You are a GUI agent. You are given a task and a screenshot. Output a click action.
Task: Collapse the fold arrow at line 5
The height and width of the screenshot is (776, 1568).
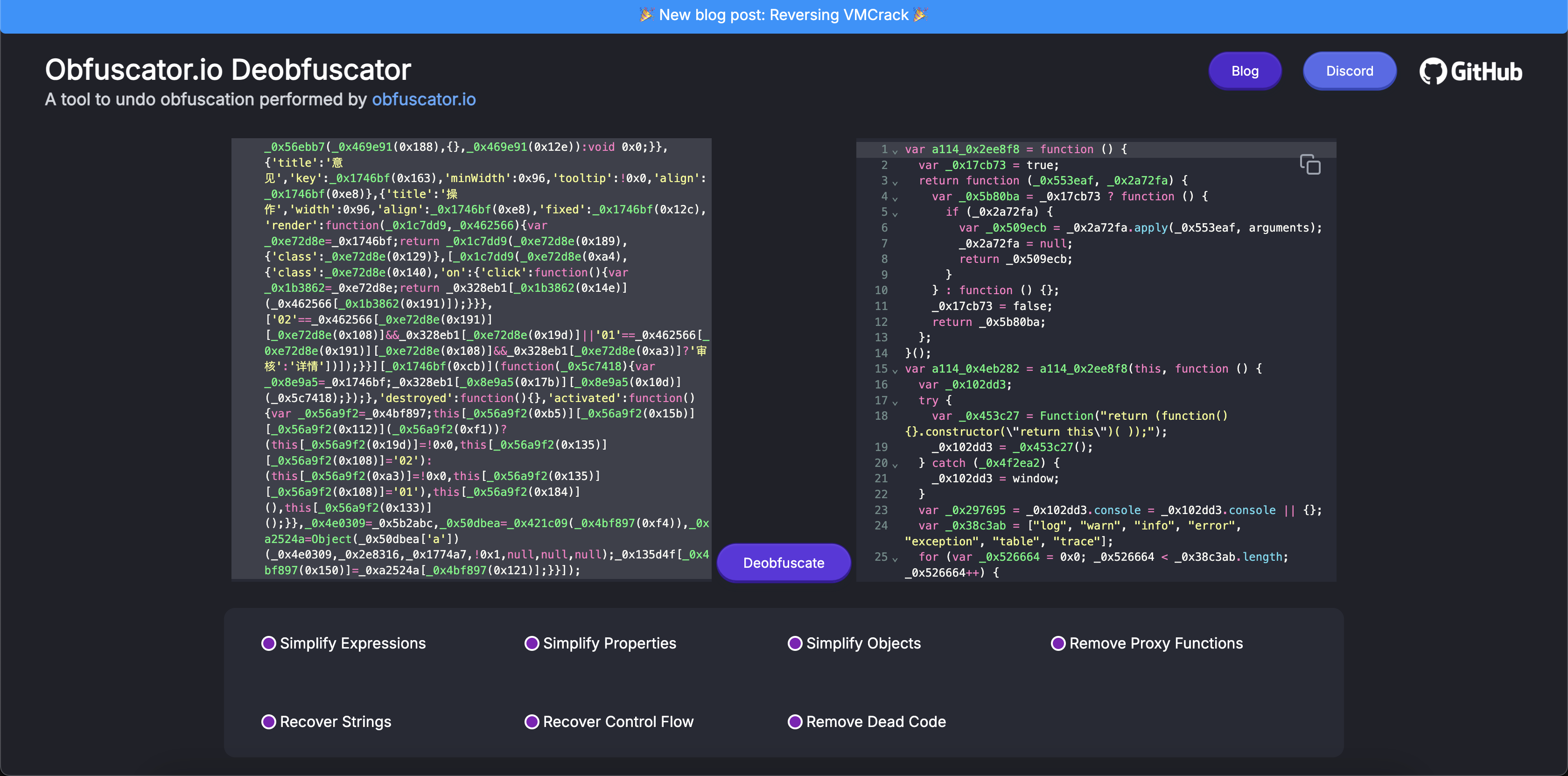tap(895, 213)
